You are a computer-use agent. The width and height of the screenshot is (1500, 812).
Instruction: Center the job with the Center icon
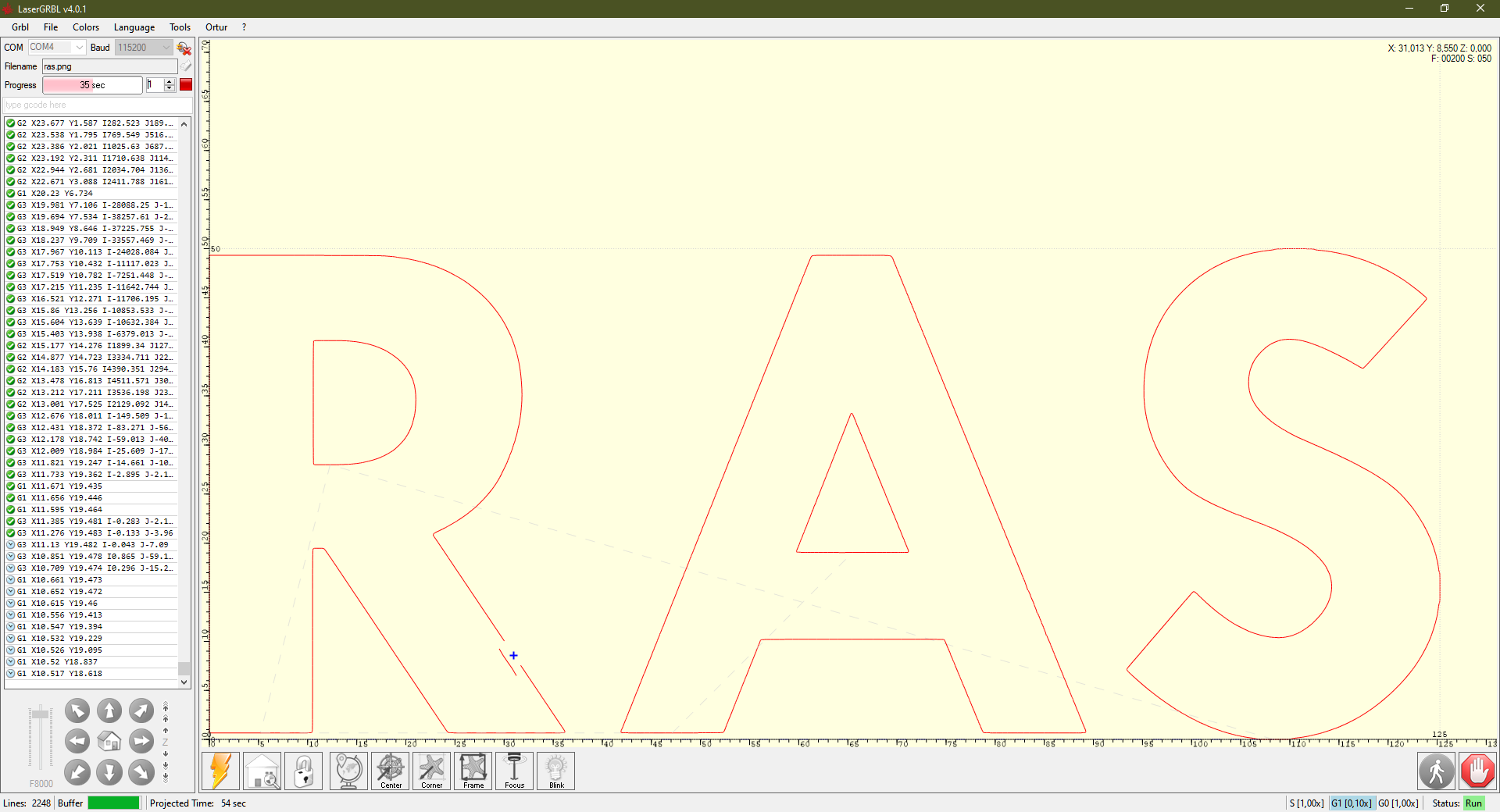coord(390,771)
